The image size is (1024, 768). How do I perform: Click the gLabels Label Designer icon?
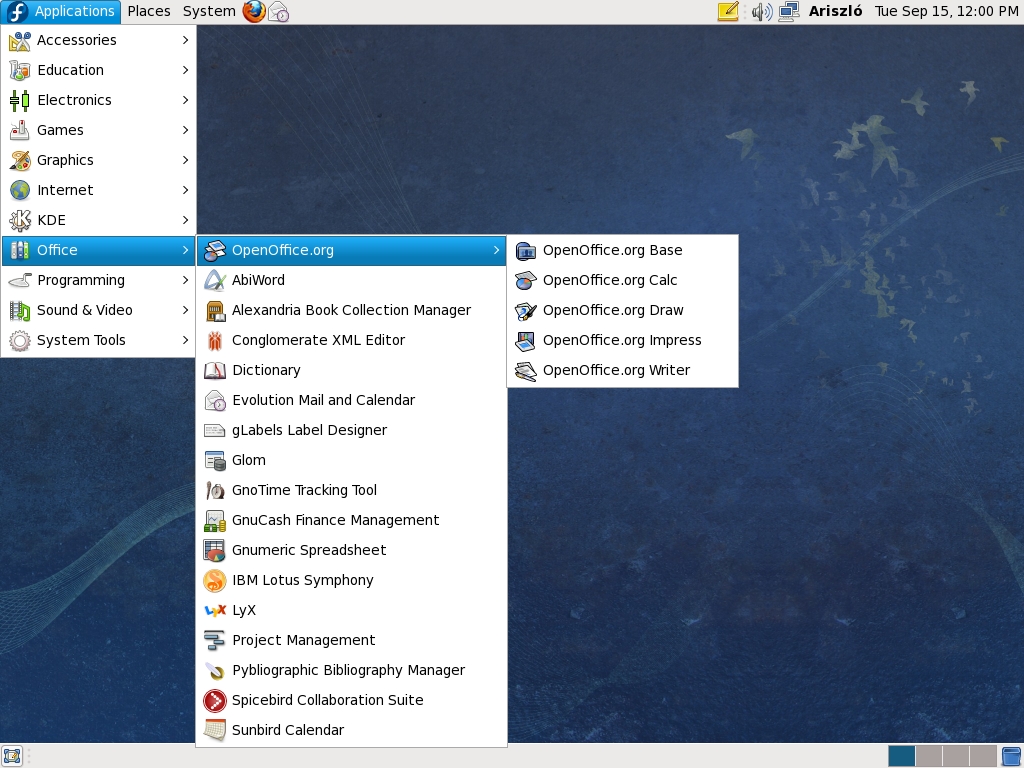click(x=215, y=430)
